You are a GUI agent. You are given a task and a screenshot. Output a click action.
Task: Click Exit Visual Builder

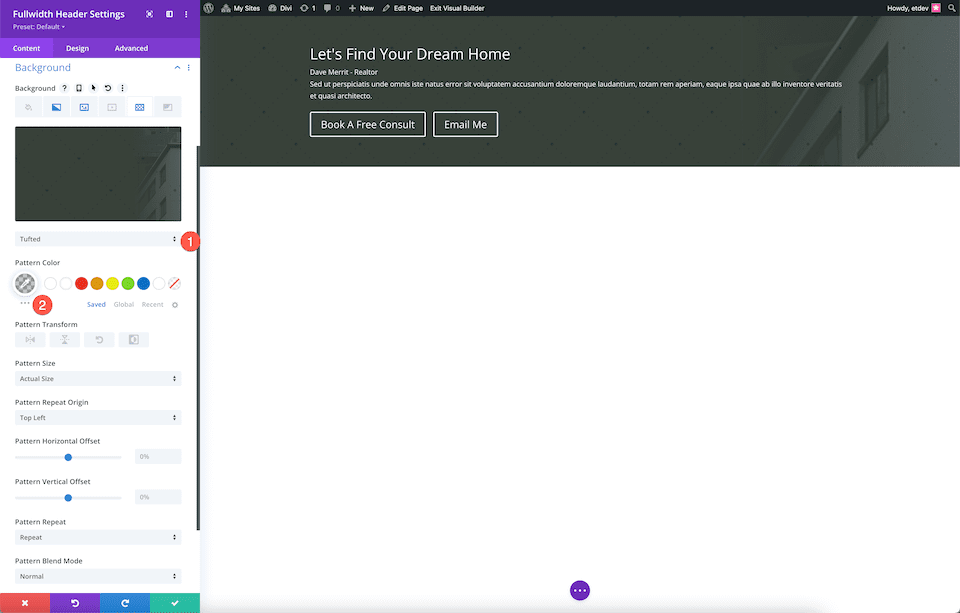457,8
